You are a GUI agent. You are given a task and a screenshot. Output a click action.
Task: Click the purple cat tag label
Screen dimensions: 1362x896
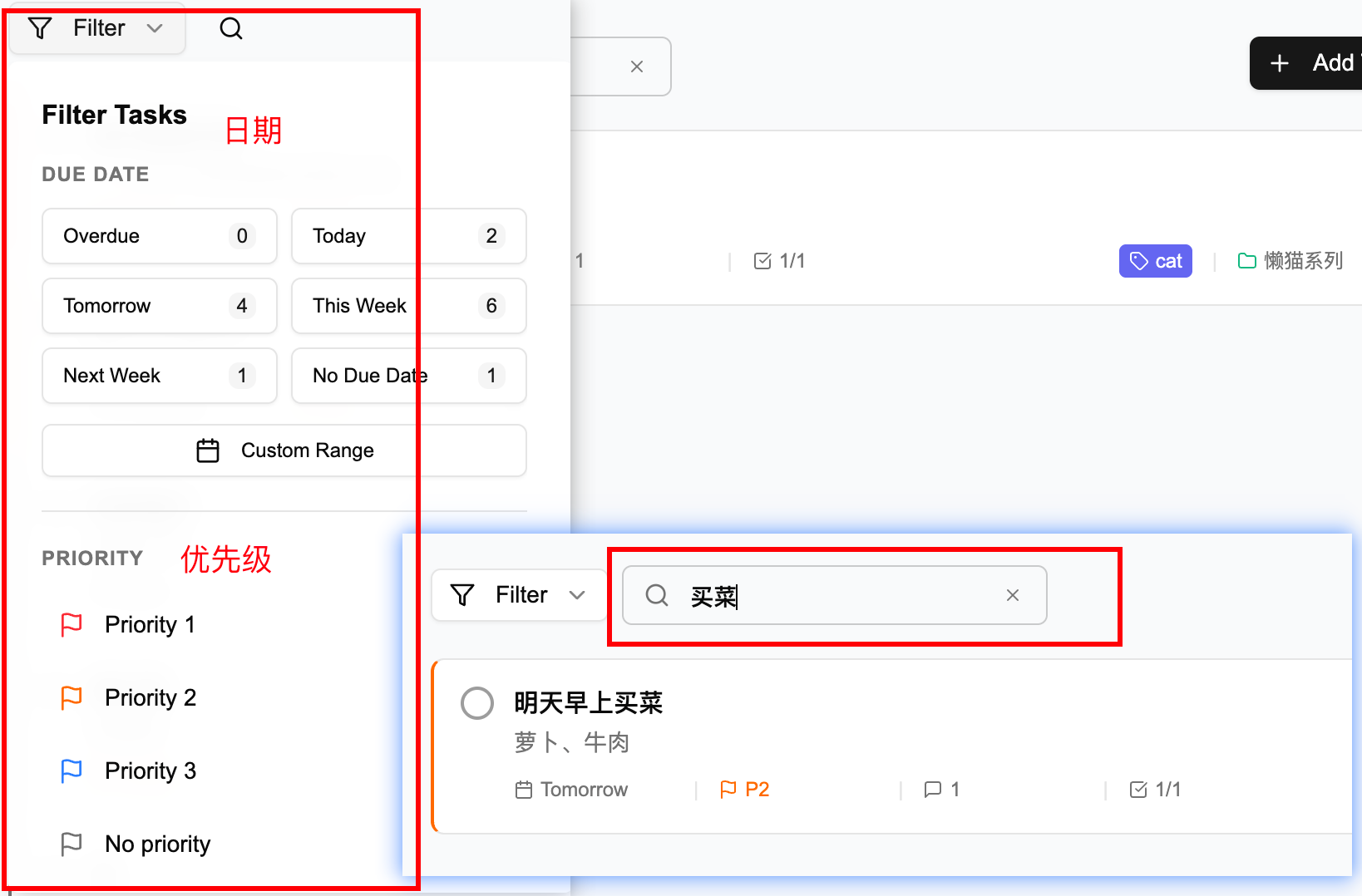coord(1155,261)
